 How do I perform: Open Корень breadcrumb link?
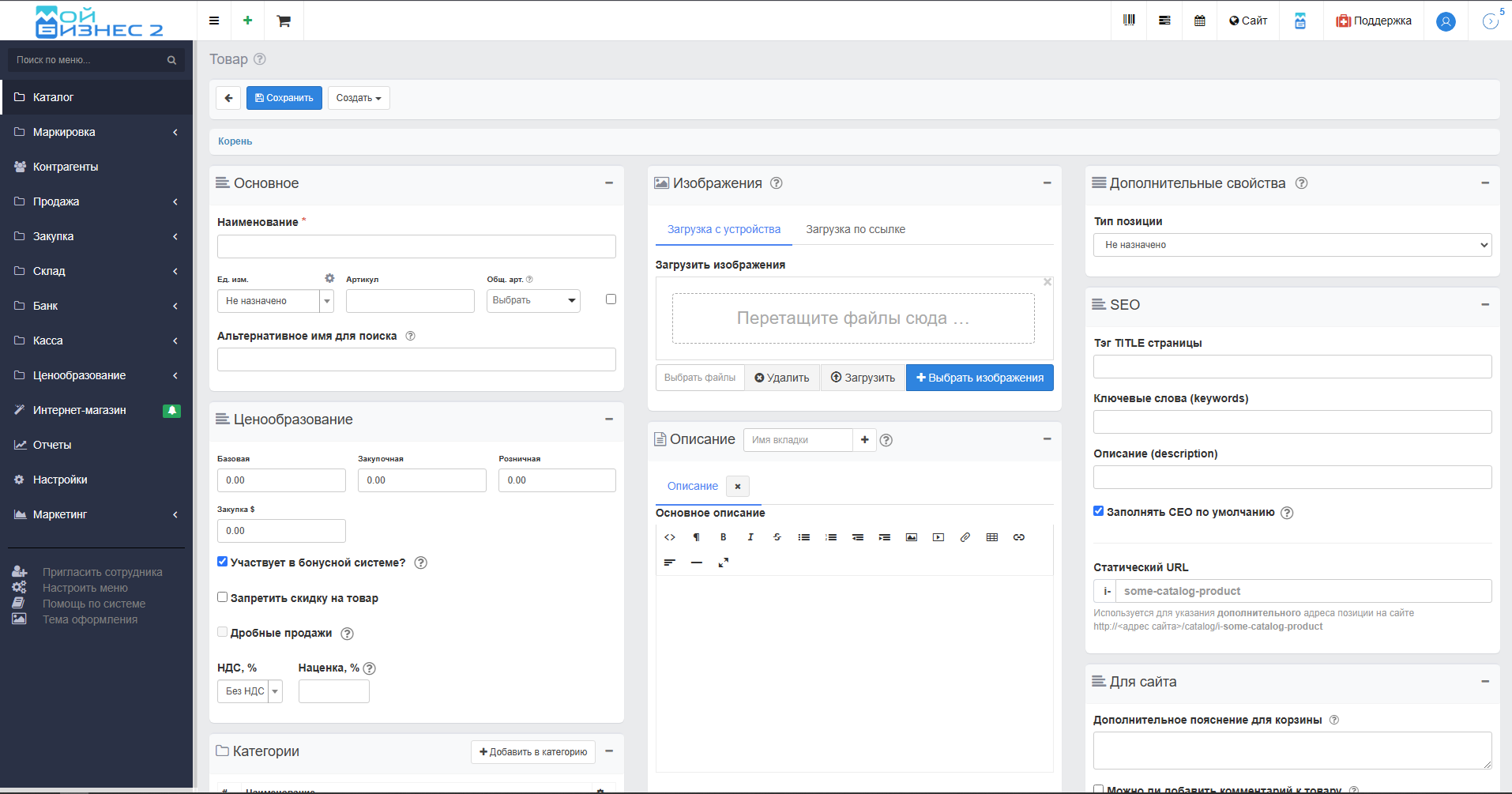(x=235, y=141)
